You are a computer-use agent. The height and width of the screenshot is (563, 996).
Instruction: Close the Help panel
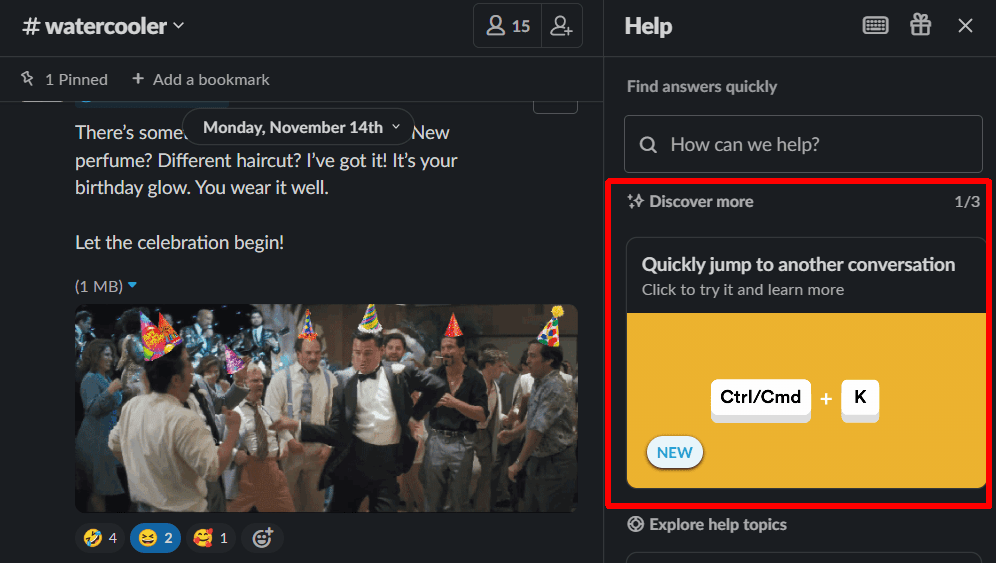tap(965, 26)
